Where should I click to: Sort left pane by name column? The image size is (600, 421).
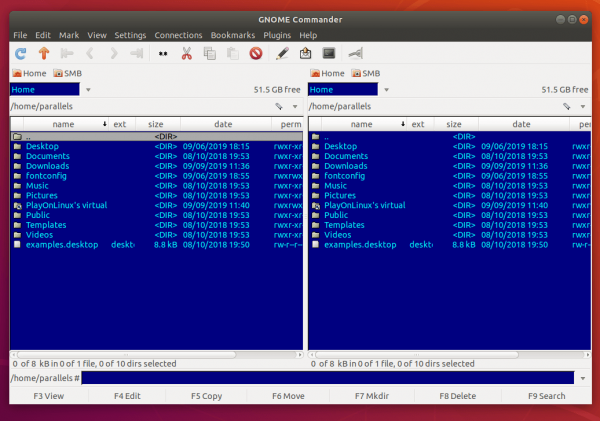66,124
